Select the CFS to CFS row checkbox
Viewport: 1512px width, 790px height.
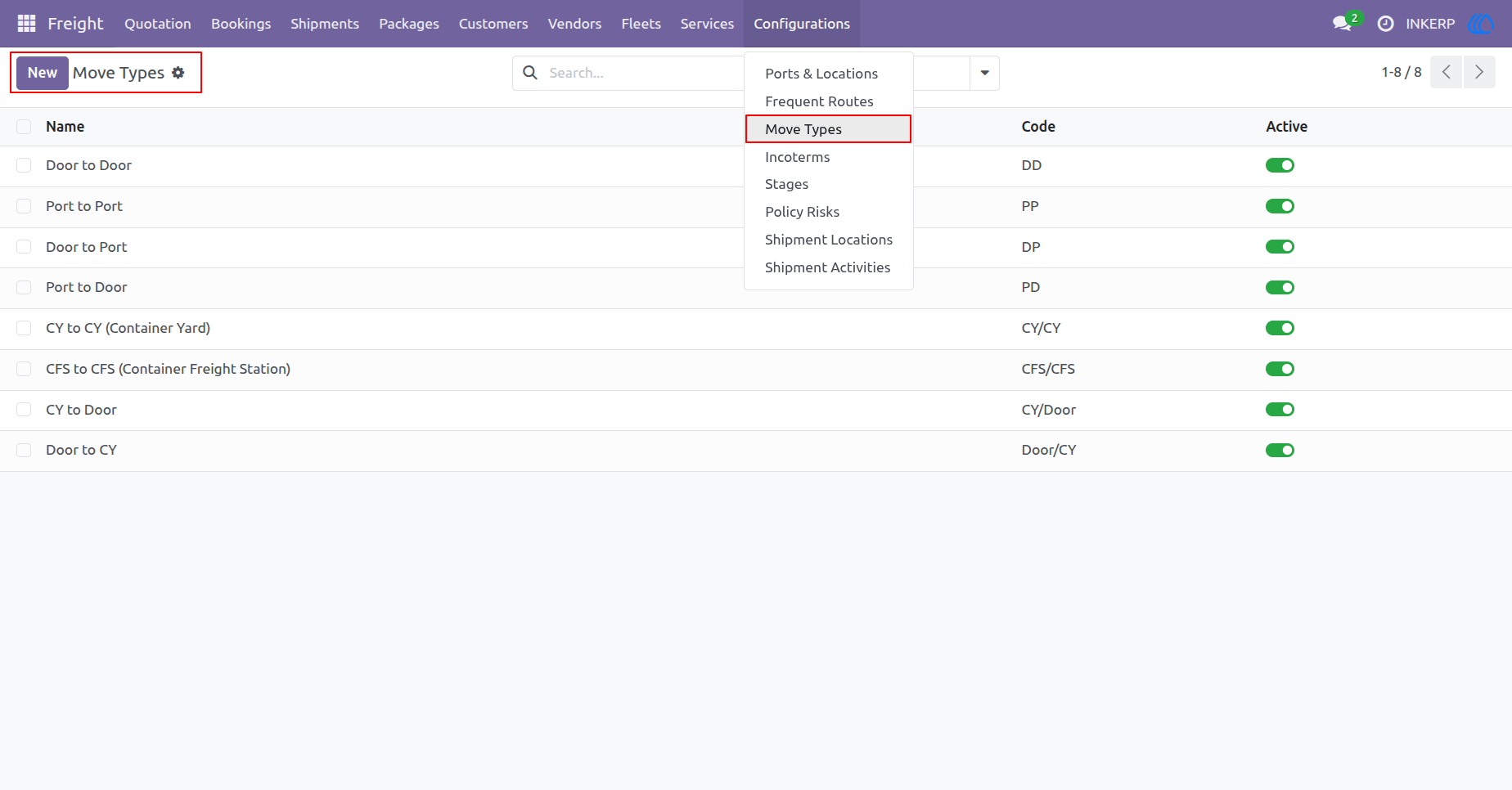[x=24, y=369]
